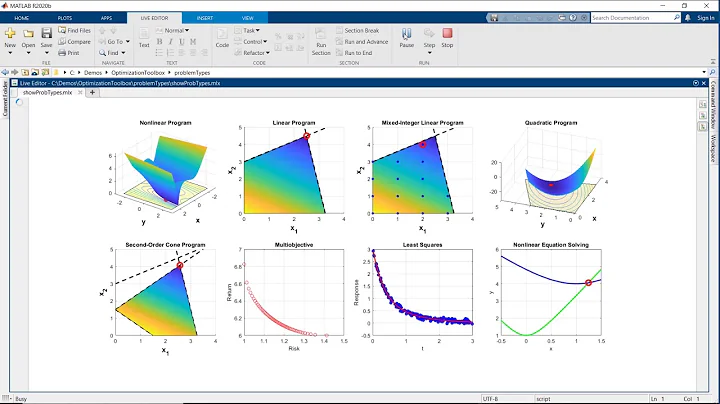The height and width of the screenshot is (404, 720).
Task: Click Demos in the folder path
Action: pos(93,73)
